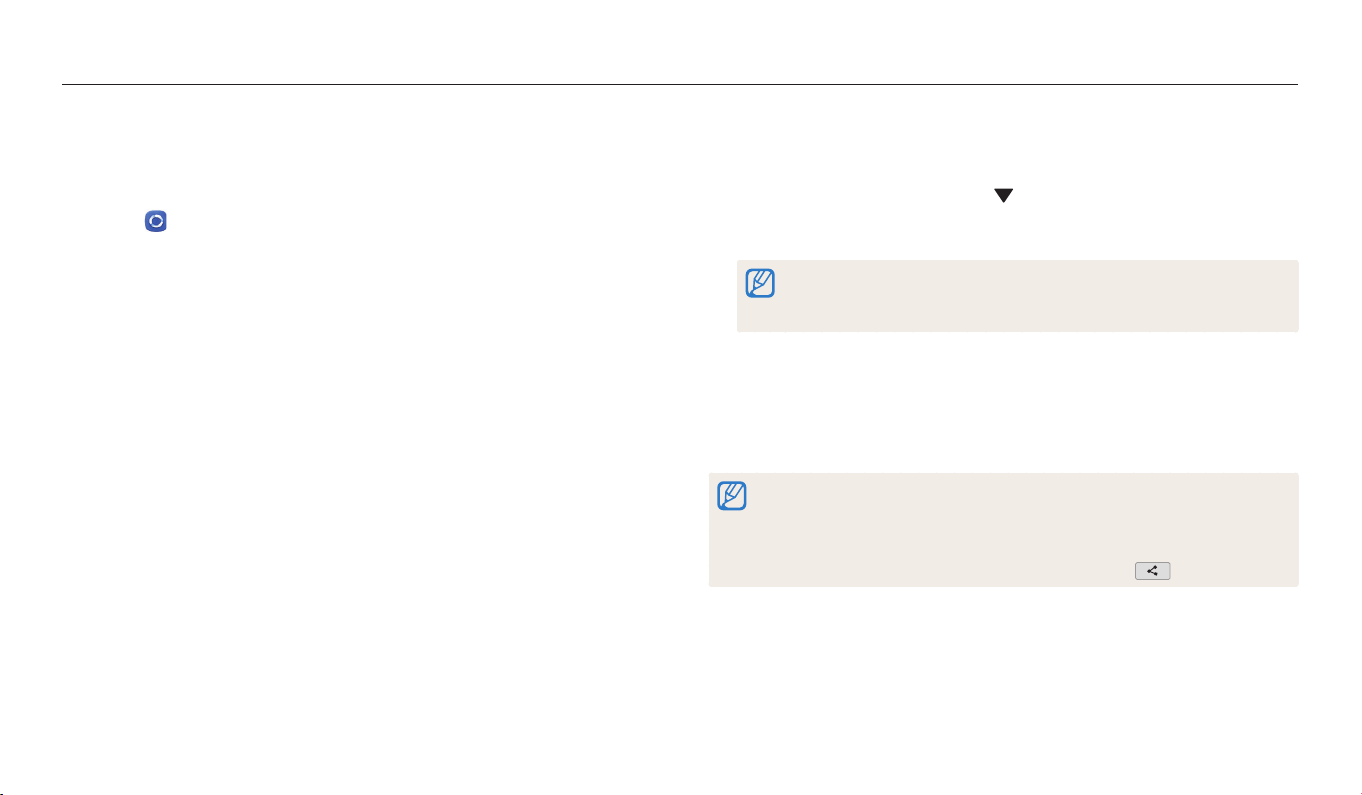This screenshot has width=1362, height=795.
Task: Open the blue rounded-square app icon
Action: [156, 221]
